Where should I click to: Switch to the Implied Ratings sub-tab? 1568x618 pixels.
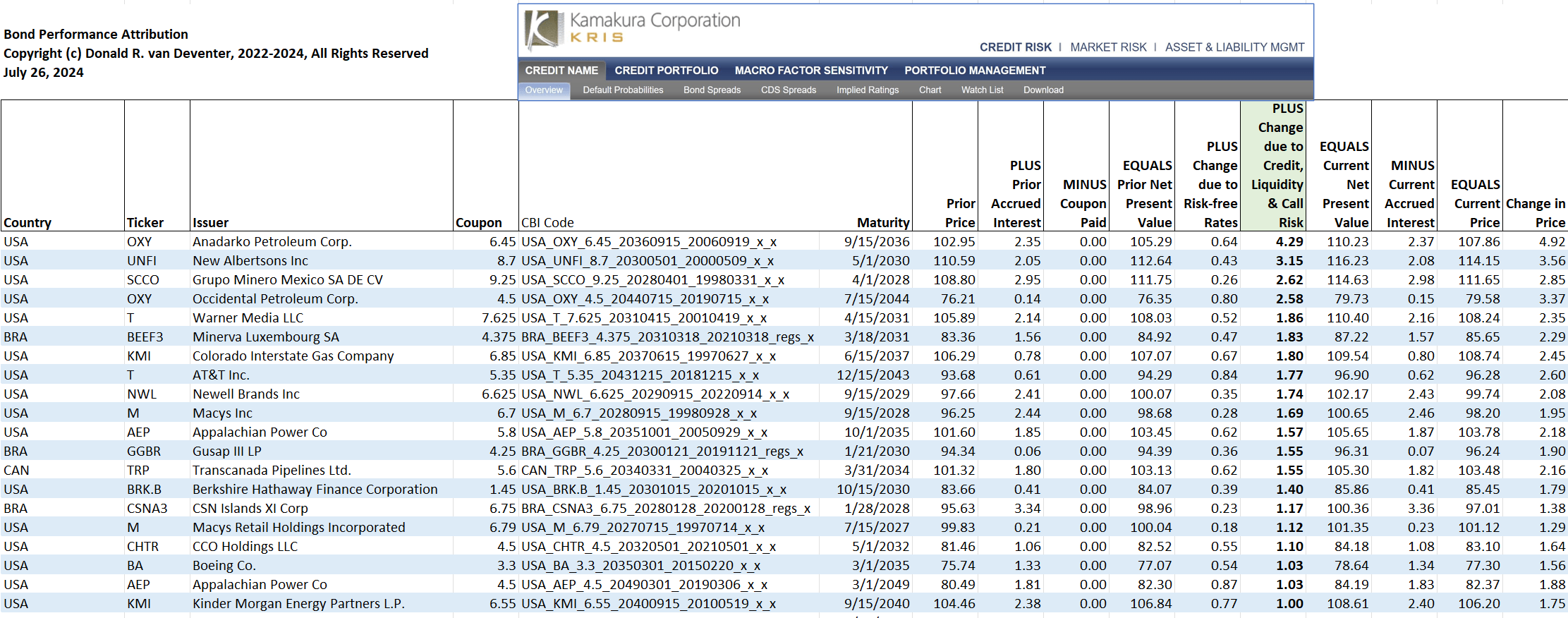pyautogui.click(x=868, y=90)
